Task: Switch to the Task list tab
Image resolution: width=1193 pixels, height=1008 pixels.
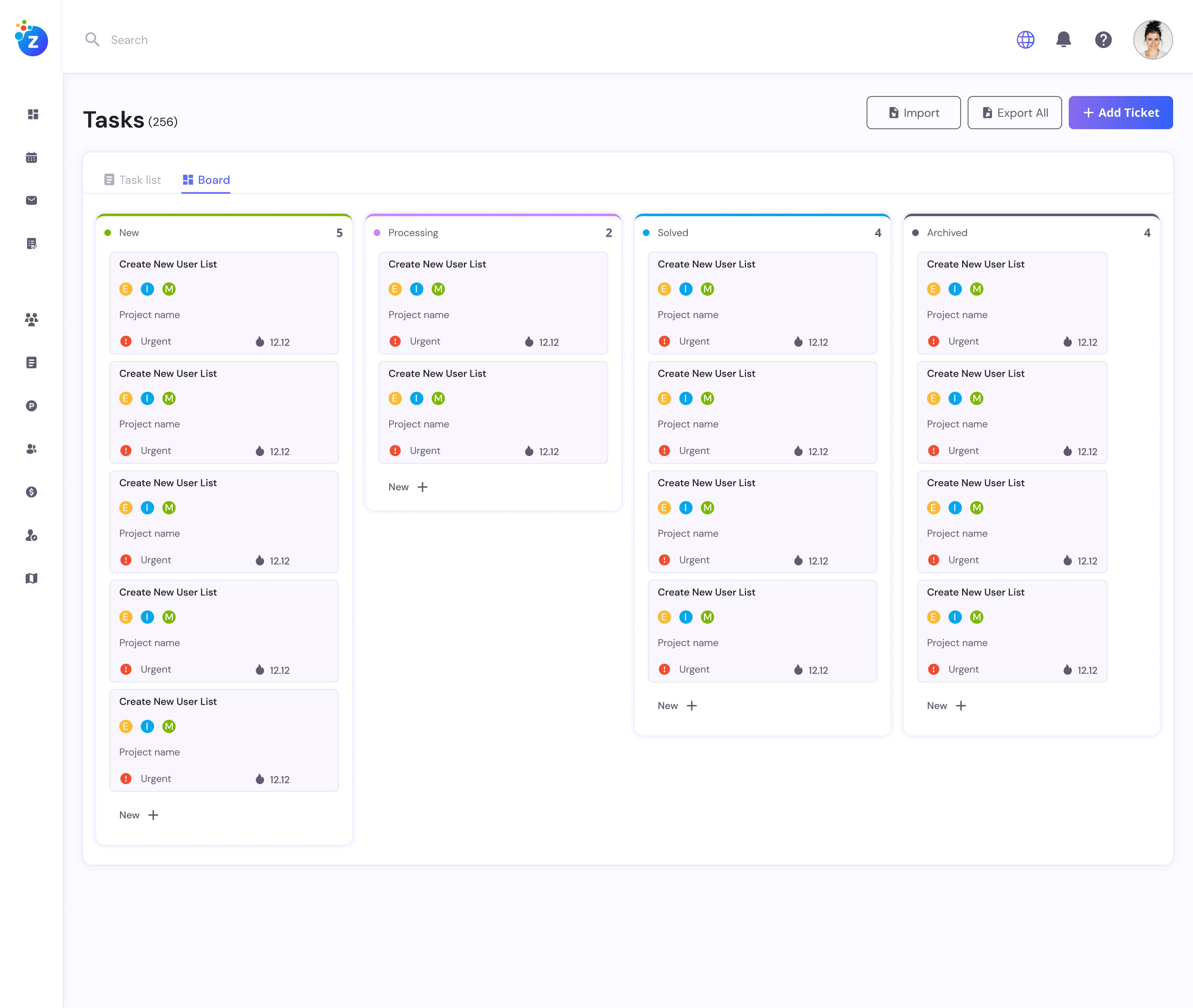Action: (133, 180)
